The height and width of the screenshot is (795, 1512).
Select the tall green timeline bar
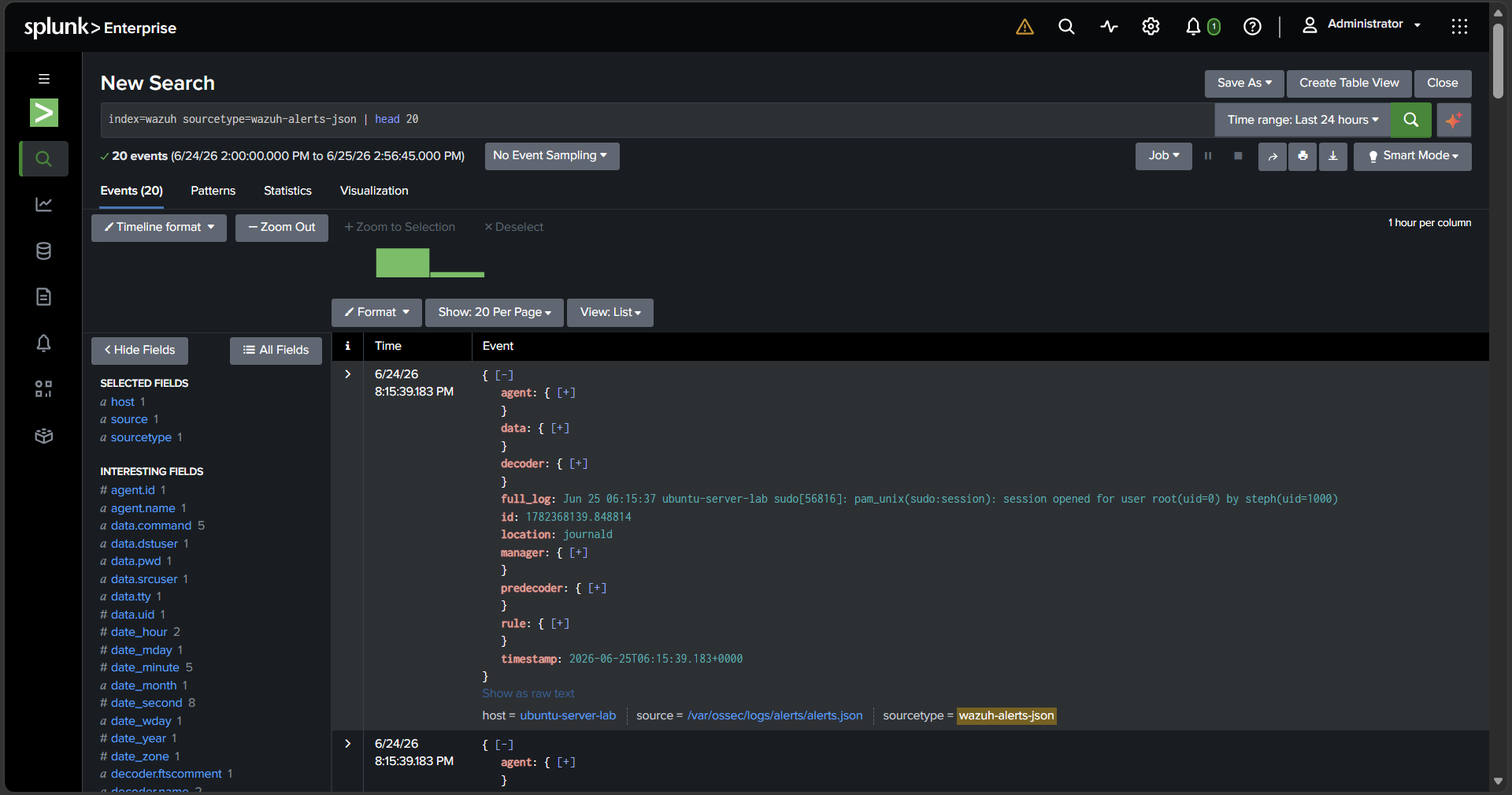pyautogui.click(x=402, y=262)
